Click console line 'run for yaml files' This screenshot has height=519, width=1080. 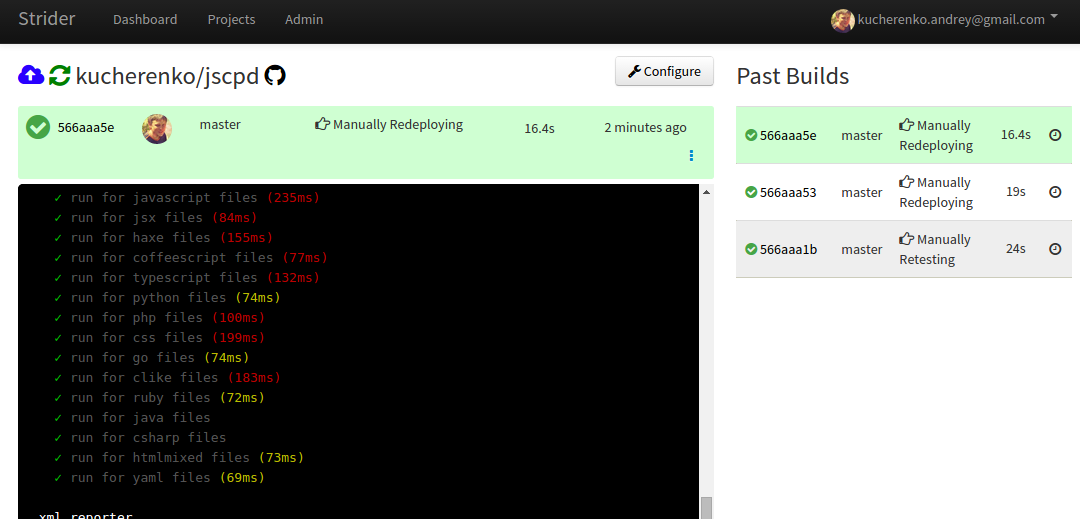159,478
